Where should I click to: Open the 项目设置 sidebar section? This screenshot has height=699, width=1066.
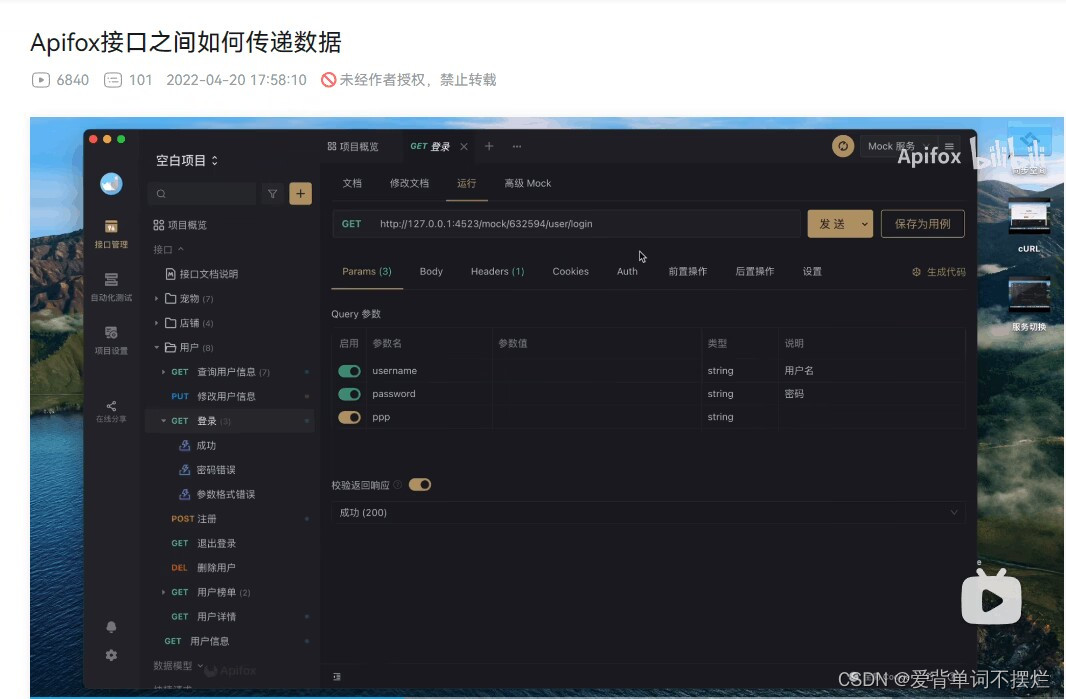click(111, 339)
